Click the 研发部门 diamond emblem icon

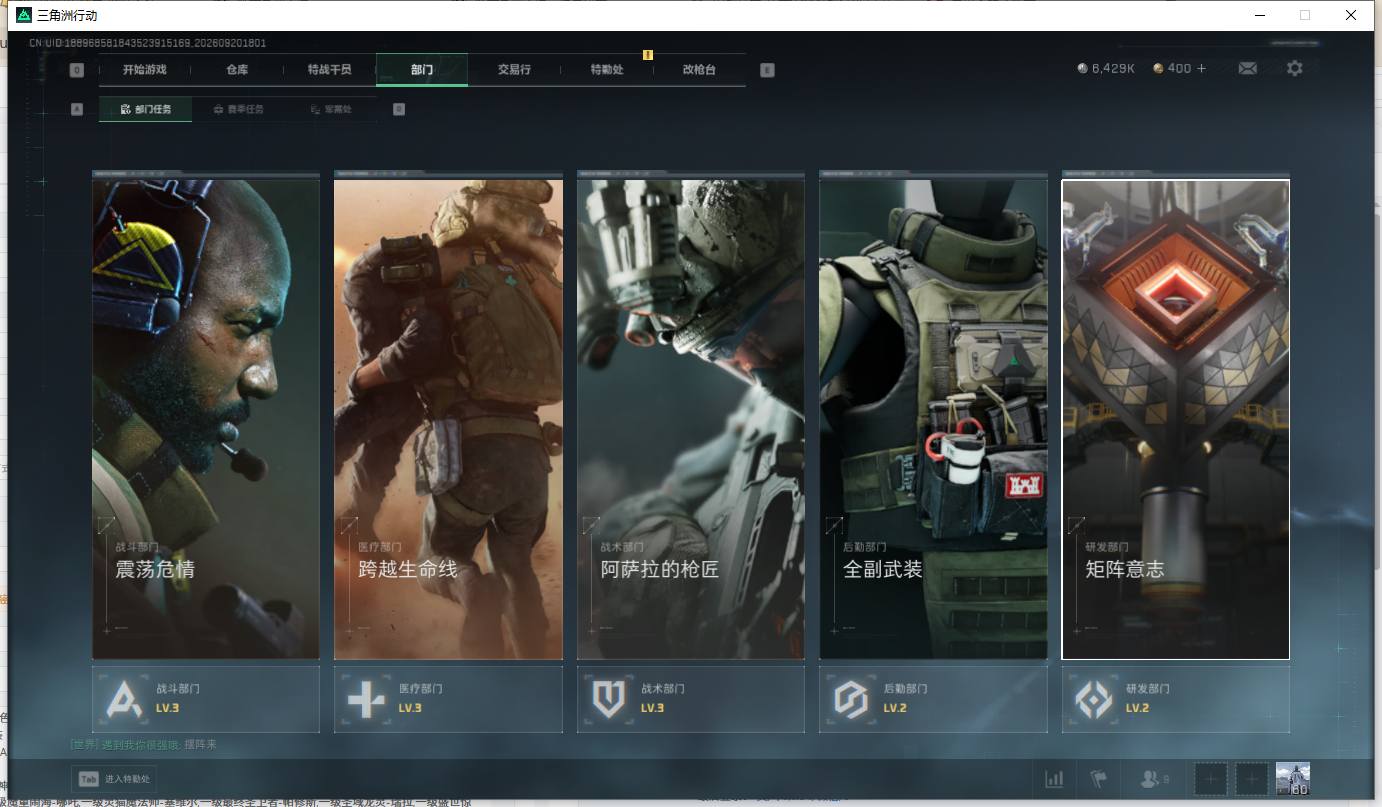(x=1093, y=699)
